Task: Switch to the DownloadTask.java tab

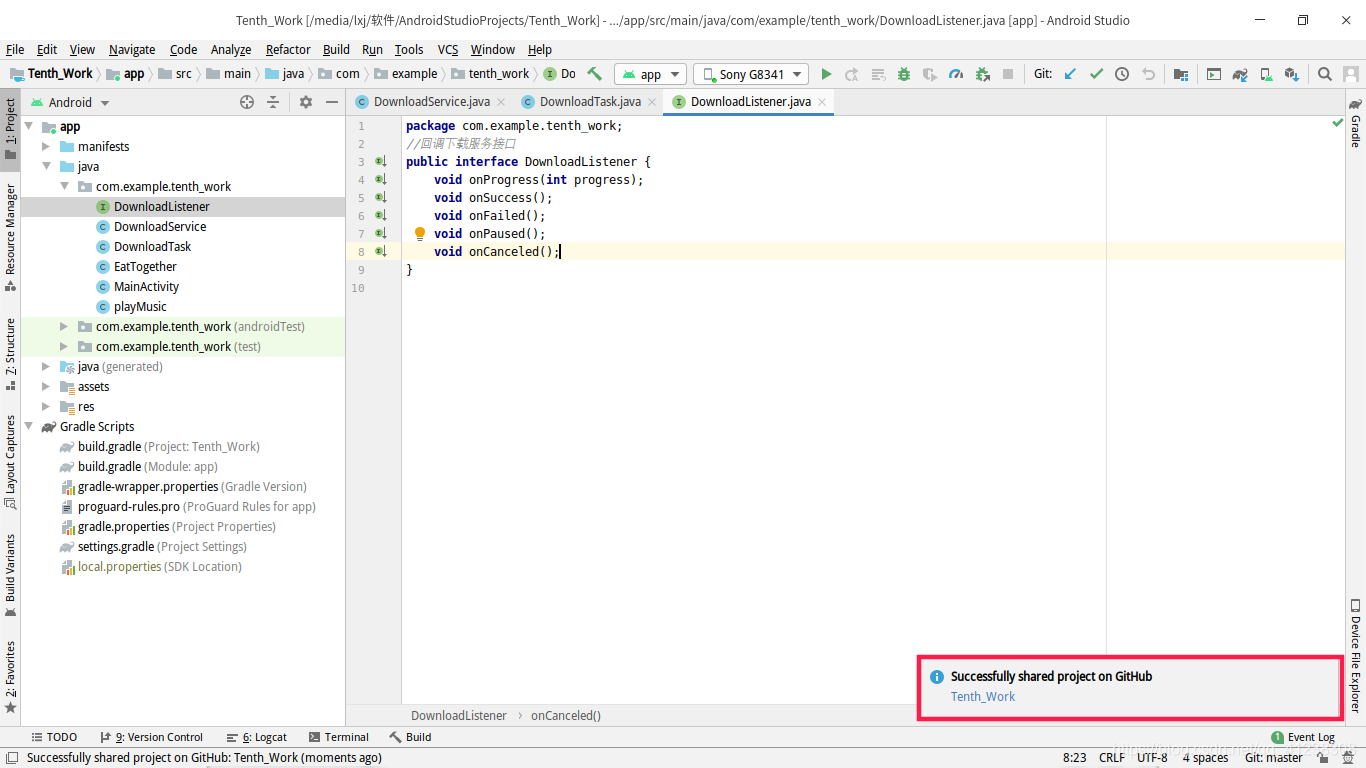Action: [590, 102]
